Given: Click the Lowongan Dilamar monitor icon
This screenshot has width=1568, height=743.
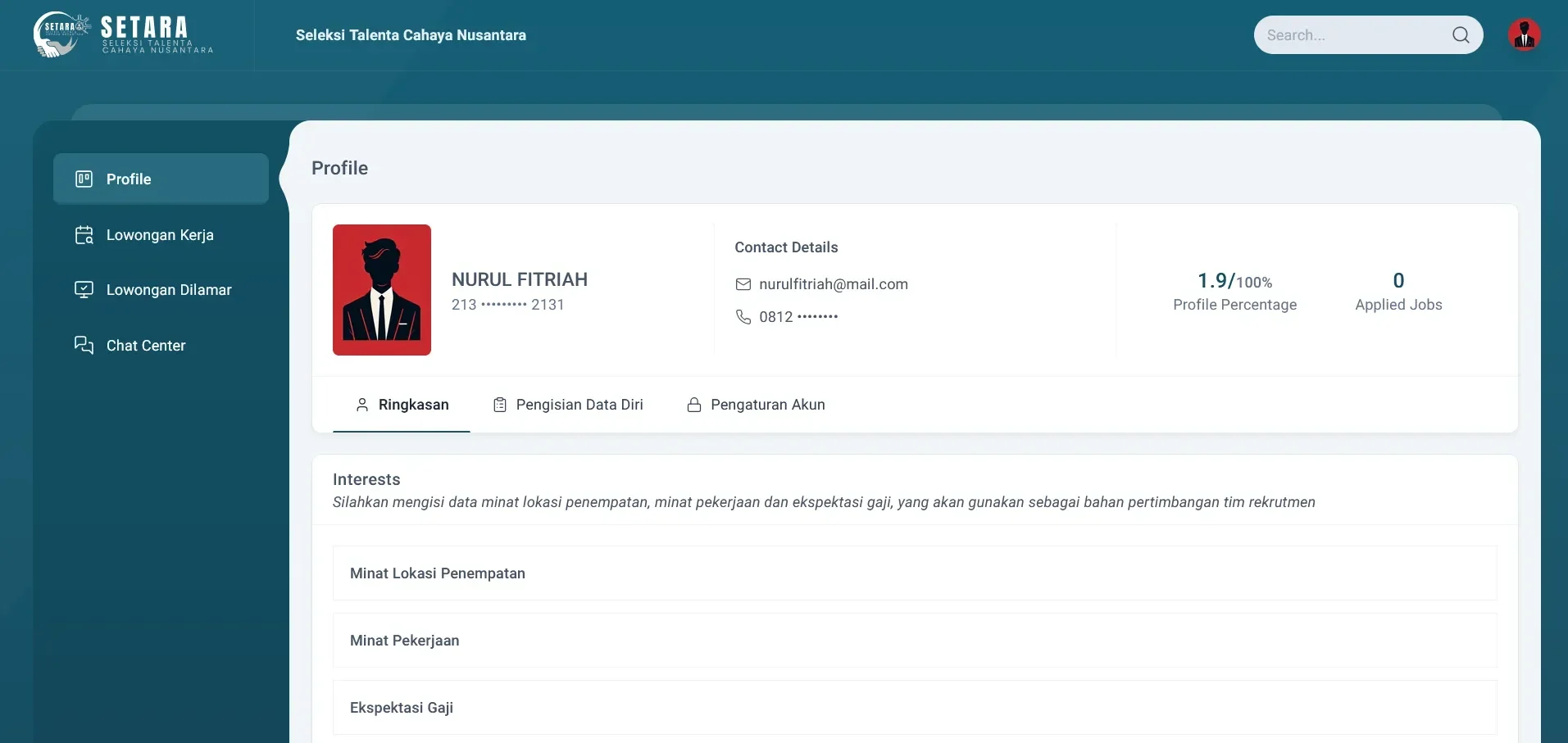Looking at the screenshot, I should pos(84,290).
